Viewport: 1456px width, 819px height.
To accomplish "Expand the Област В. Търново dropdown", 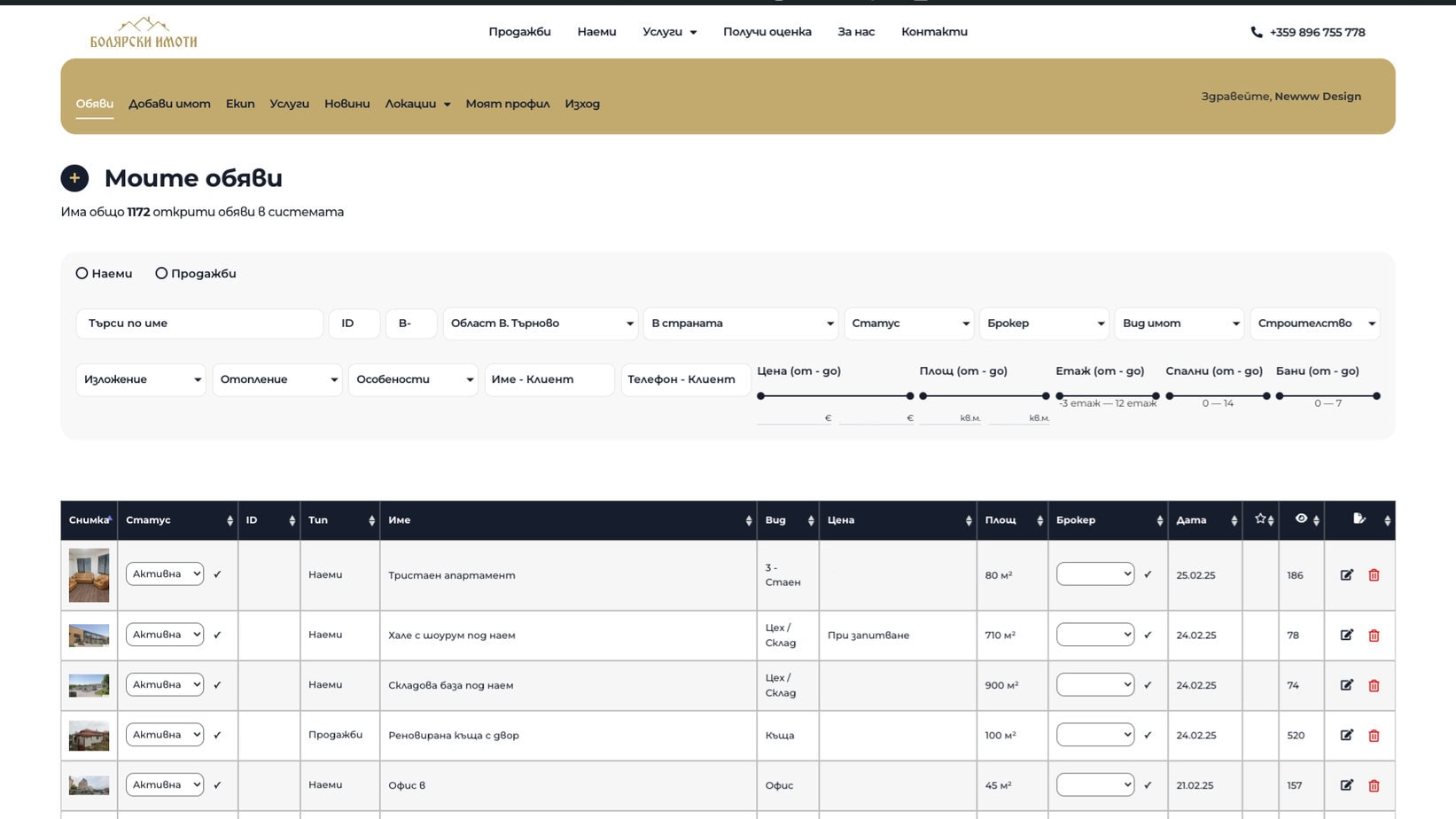I will [x=540, y=324].
